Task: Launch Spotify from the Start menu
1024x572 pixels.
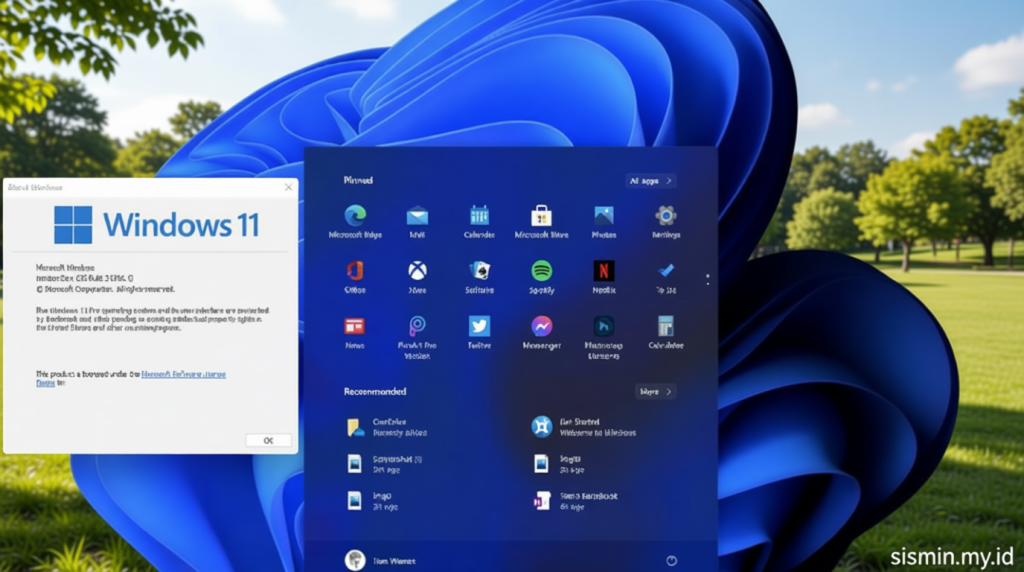Action: pyautogui.click(x=541, y=270)
